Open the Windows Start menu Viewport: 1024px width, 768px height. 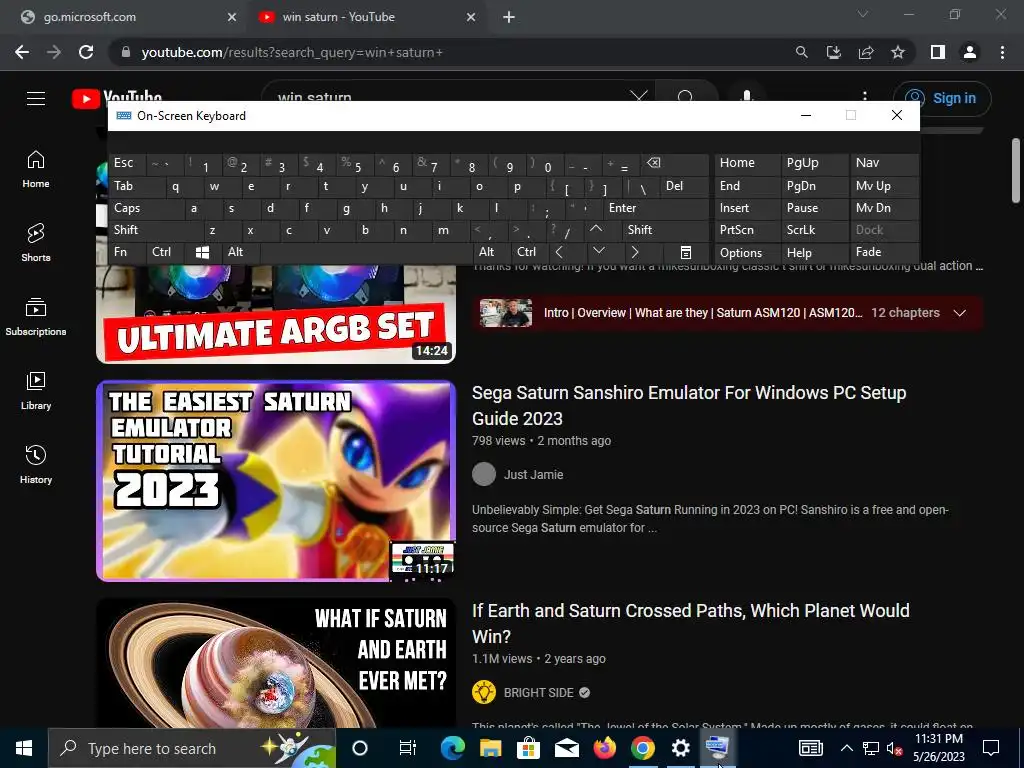[x=24, y=748]
